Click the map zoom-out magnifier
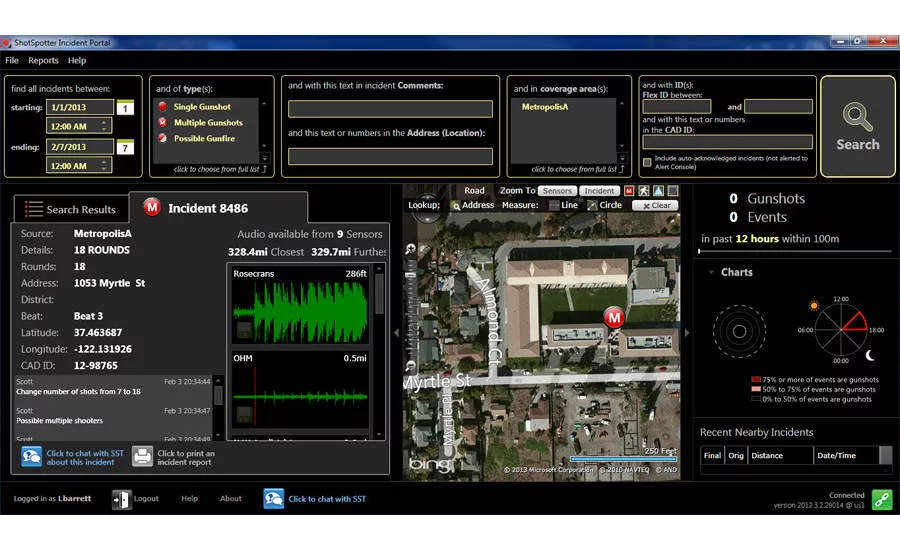Screen dimensions: 900x550 [x=410, y=366]
